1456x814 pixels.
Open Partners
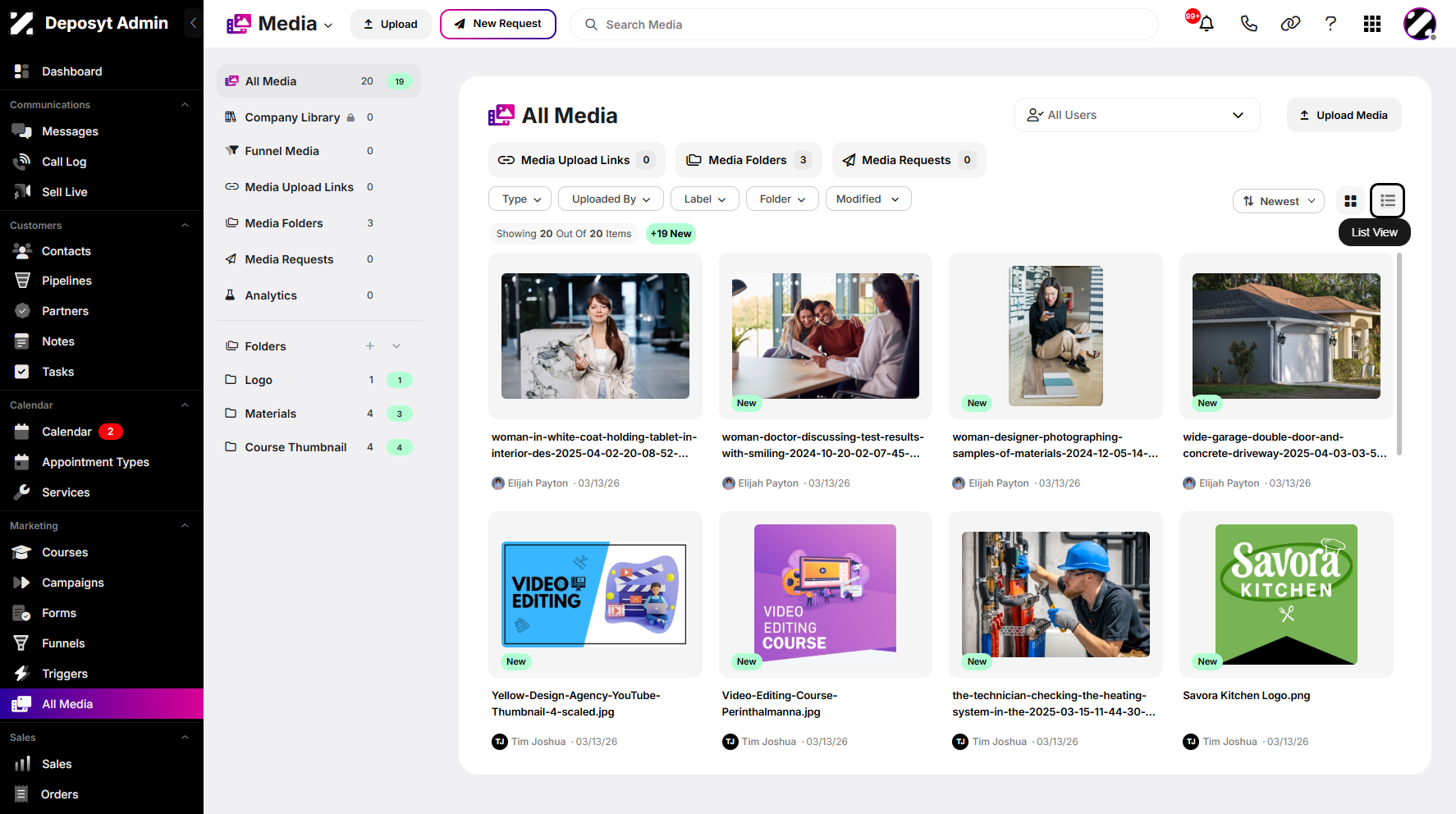coord(102,311)
